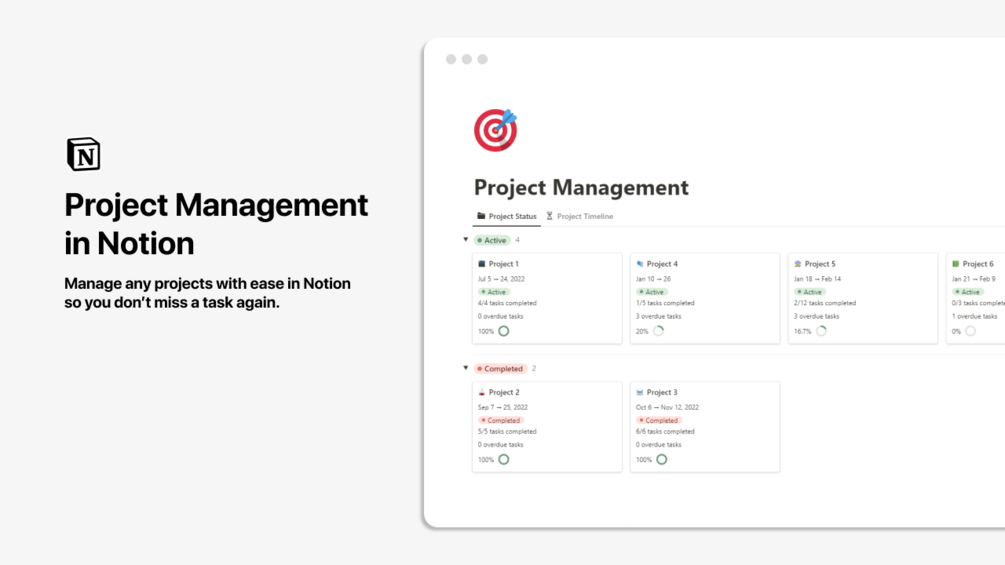This screenshot has height=565, width=1005.
Task: Click Project 5's 16.7% progress ring
Action: tap(821, 331)
